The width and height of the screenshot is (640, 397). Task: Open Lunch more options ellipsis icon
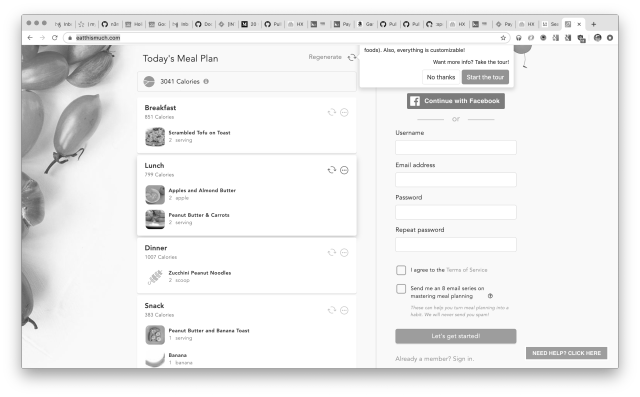[344, 170]
